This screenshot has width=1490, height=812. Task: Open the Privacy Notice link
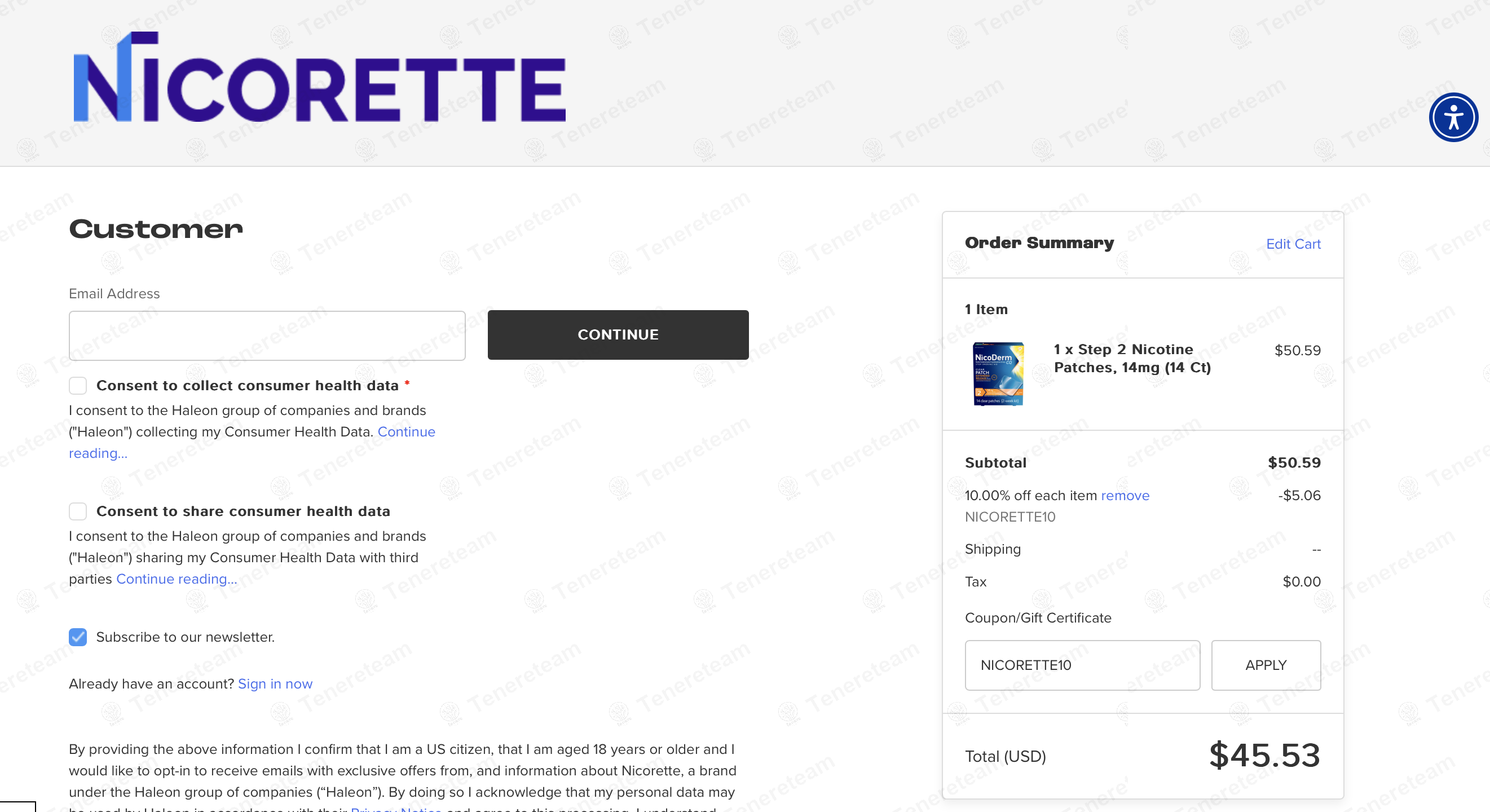coord(396,809)
